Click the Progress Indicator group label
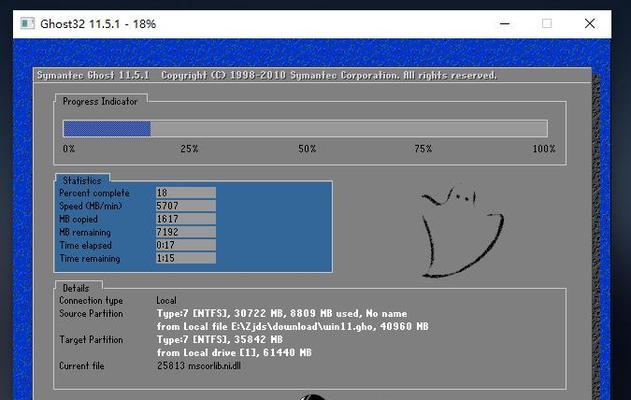This screenshot has height=400, width=631. click(x=100, y=101)
